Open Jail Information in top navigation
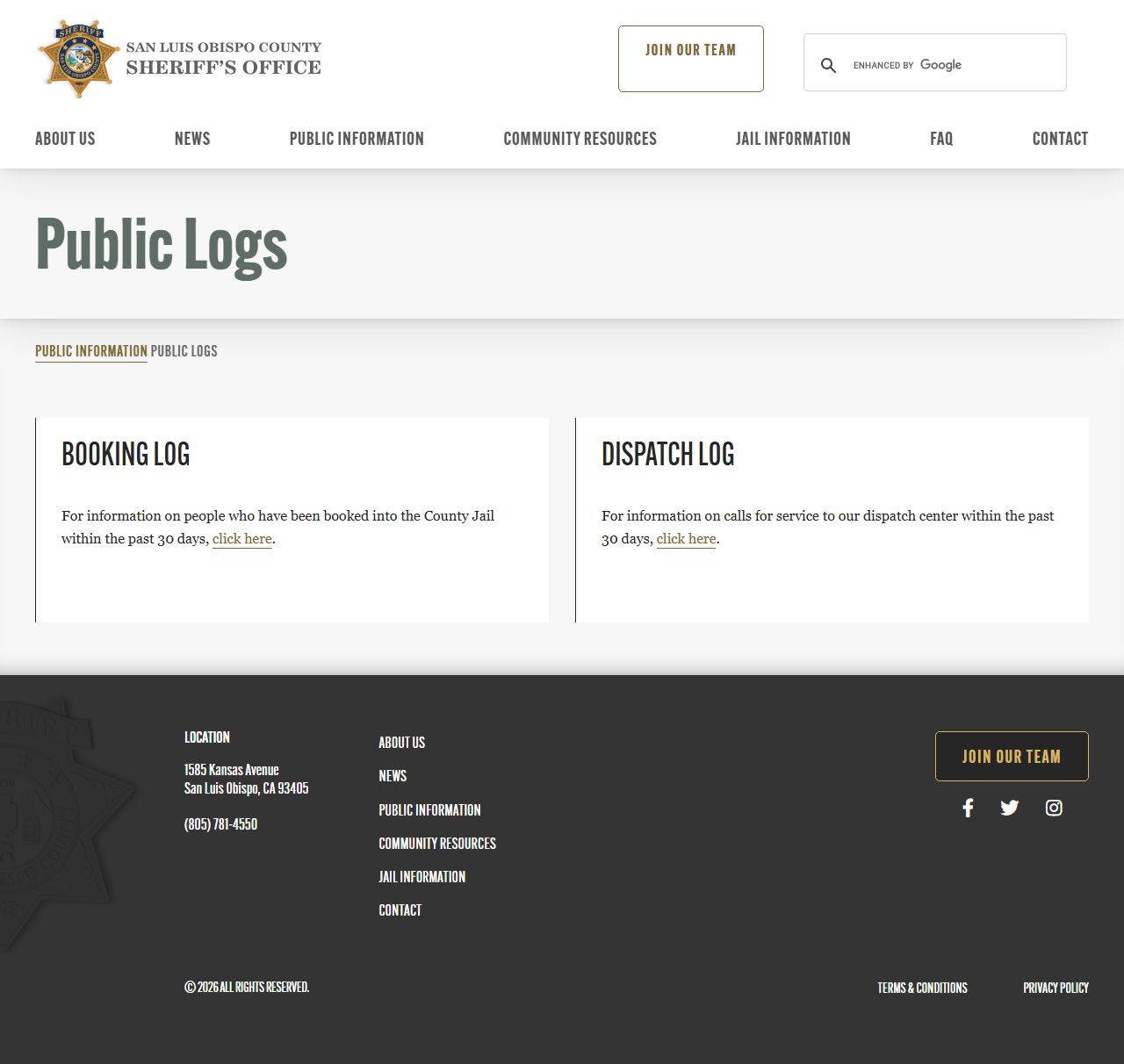The image size is (1124, 1064). click(793, 139)
